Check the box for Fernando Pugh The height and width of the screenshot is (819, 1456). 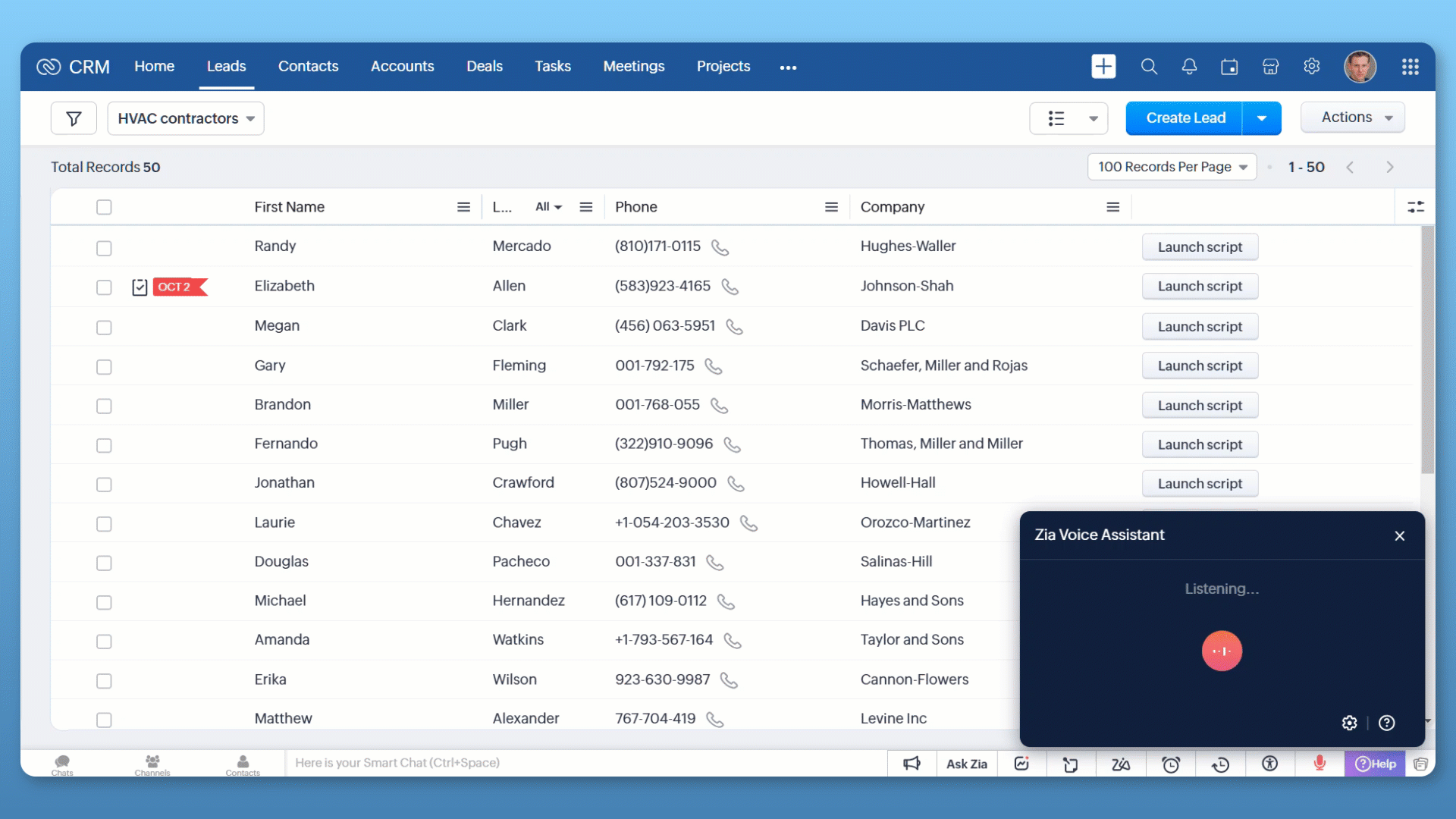coord(104,445)
